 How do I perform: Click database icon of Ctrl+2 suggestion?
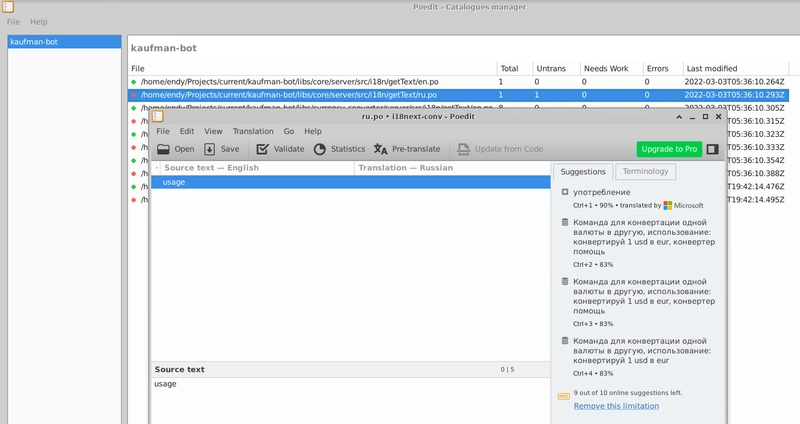(x=565, y=222)
